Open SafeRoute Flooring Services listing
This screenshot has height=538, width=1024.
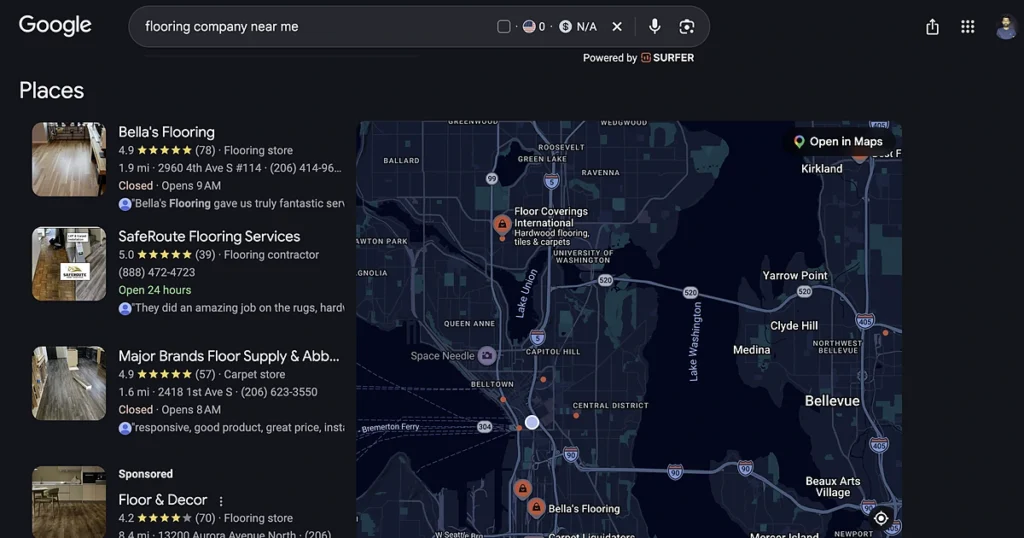[x=209, y=236]
